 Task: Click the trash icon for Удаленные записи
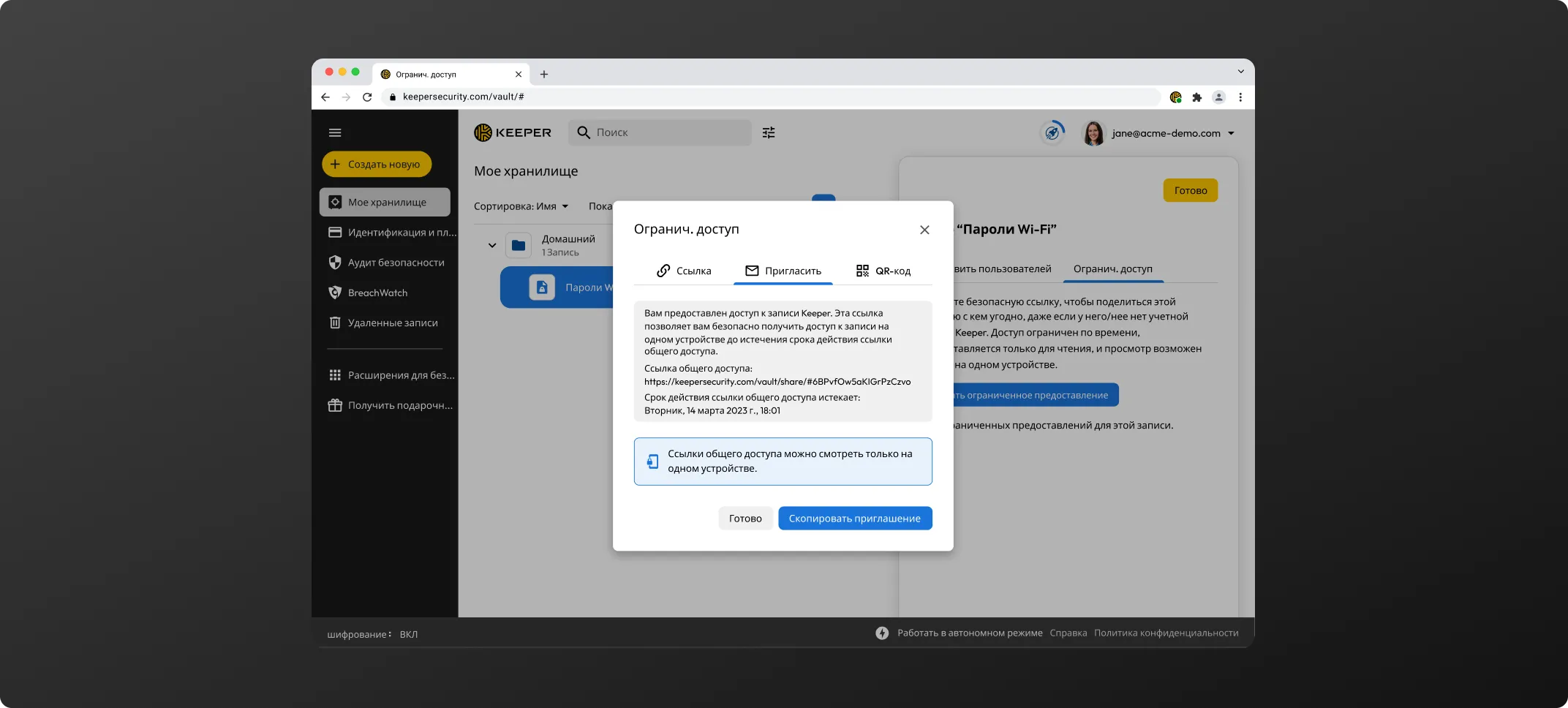point(335,323)
